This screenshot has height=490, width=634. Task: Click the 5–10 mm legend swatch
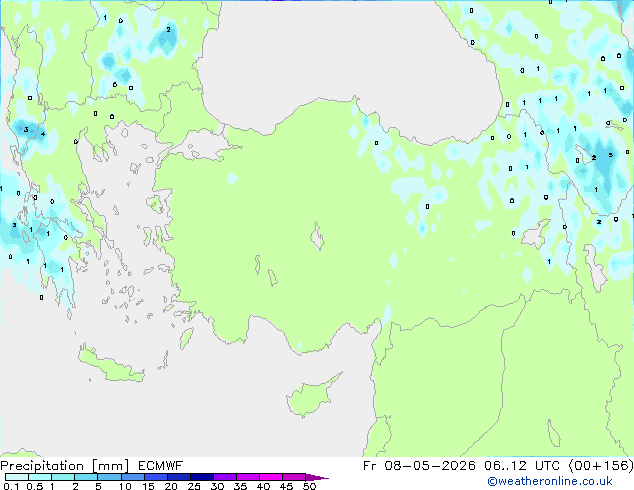tap(109, 477)
